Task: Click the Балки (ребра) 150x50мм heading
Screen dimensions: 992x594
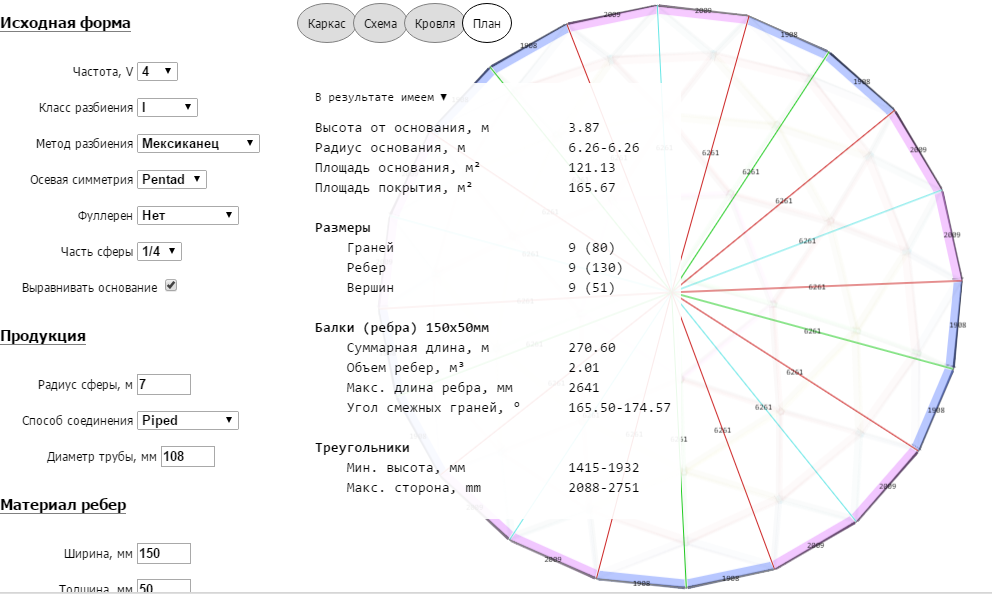Action: [402, 328]
